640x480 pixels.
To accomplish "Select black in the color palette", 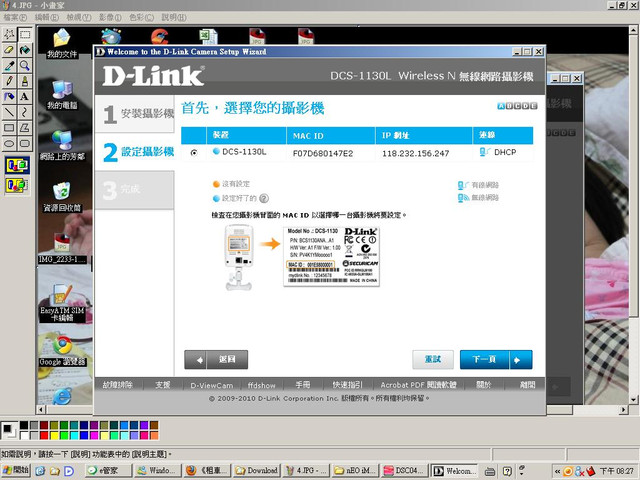I will click(24, 426).
